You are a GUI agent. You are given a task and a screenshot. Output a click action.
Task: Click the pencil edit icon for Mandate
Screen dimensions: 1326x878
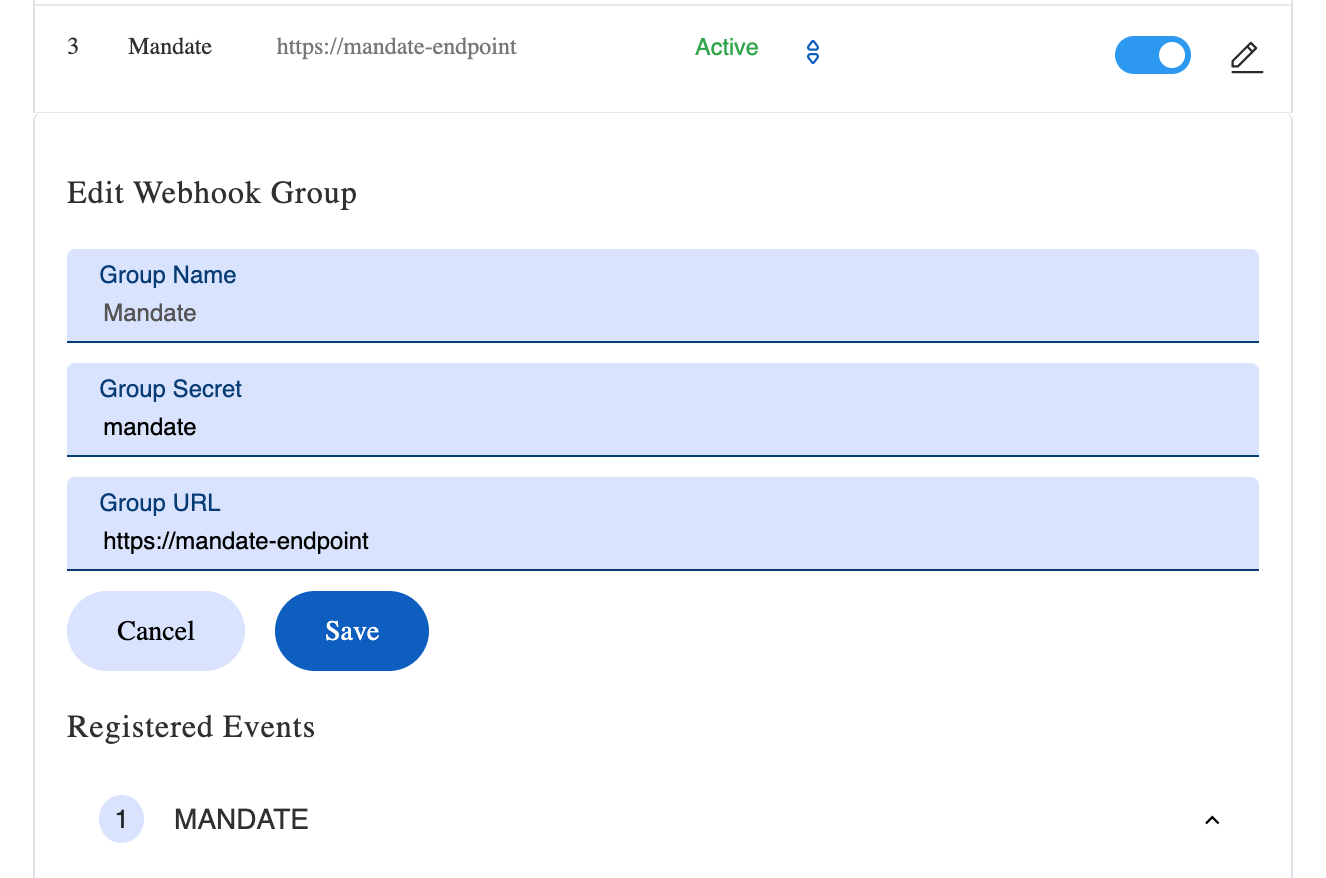coord(1246,58)
